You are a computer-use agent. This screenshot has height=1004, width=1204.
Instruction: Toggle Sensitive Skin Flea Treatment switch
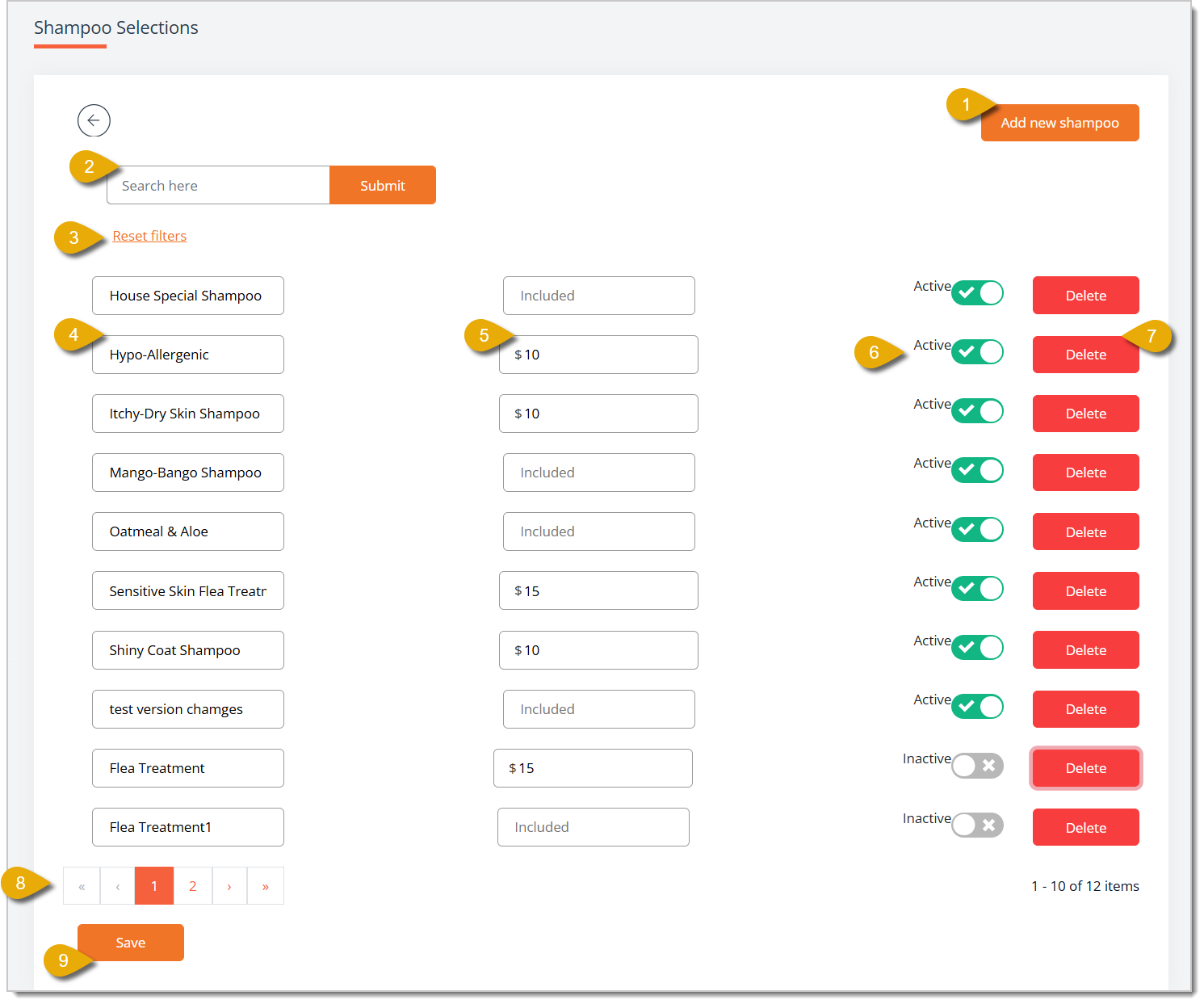[977, 588]
